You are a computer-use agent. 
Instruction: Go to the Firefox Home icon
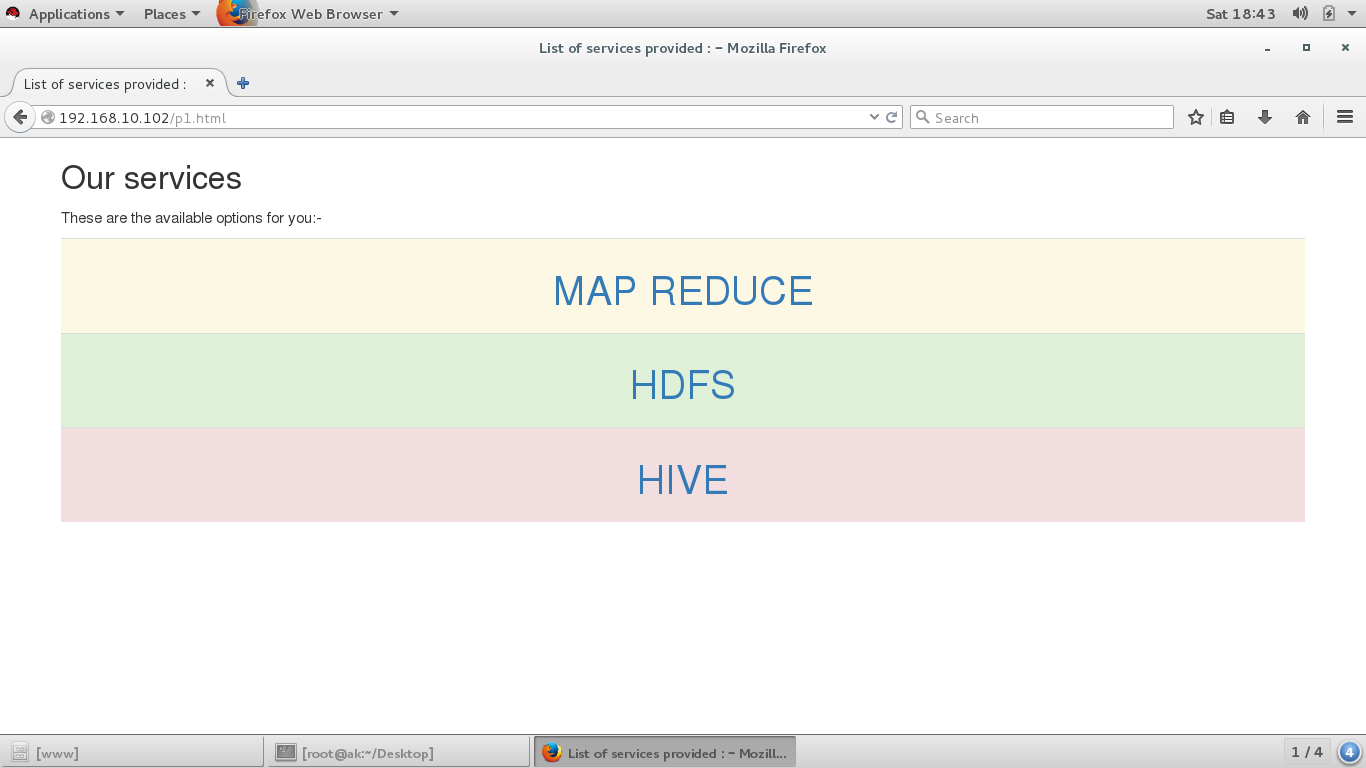tap(1303, 117)
